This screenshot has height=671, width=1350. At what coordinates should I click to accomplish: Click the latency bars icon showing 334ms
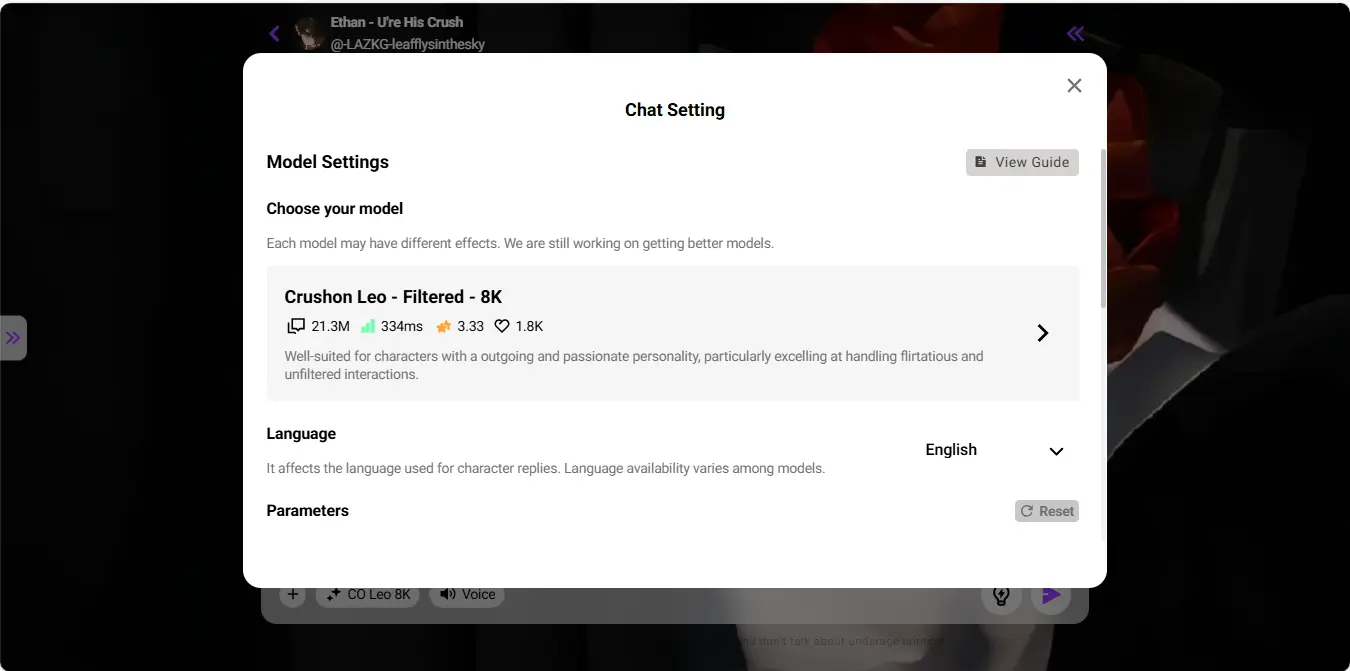[367, 326]
